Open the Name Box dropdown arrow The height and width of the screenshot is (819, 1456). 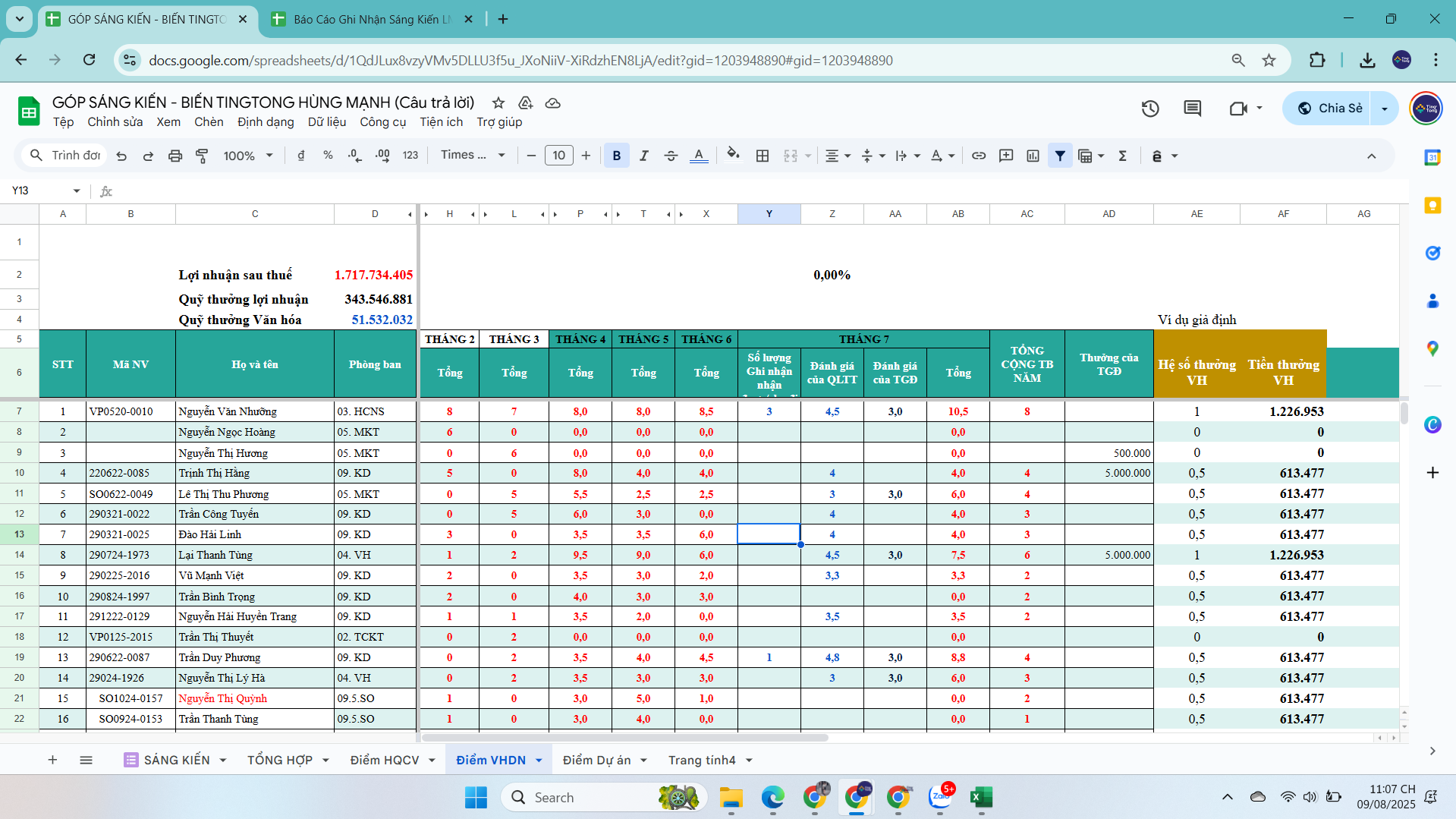click(77, 191)
